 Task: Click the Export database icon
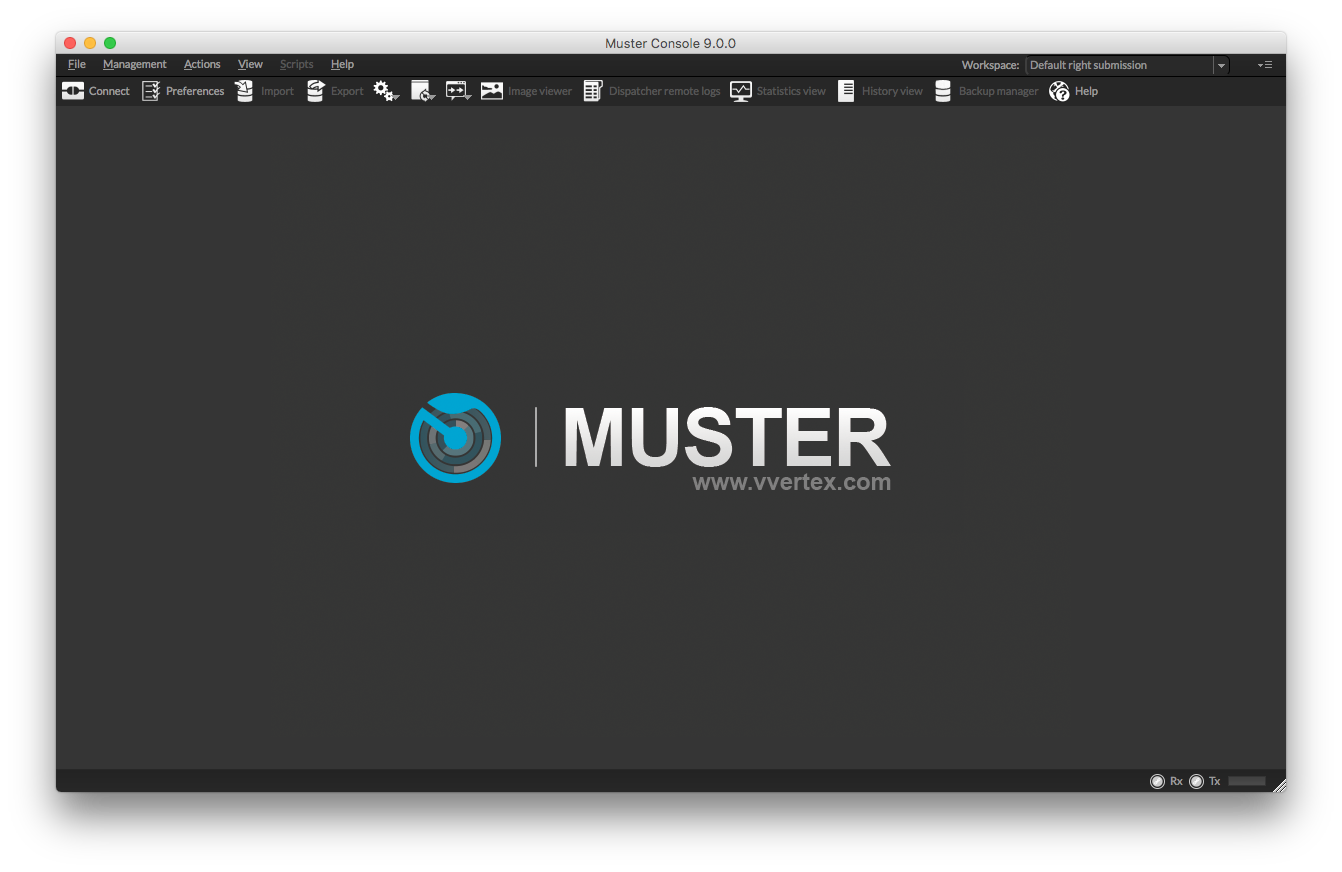315,91
